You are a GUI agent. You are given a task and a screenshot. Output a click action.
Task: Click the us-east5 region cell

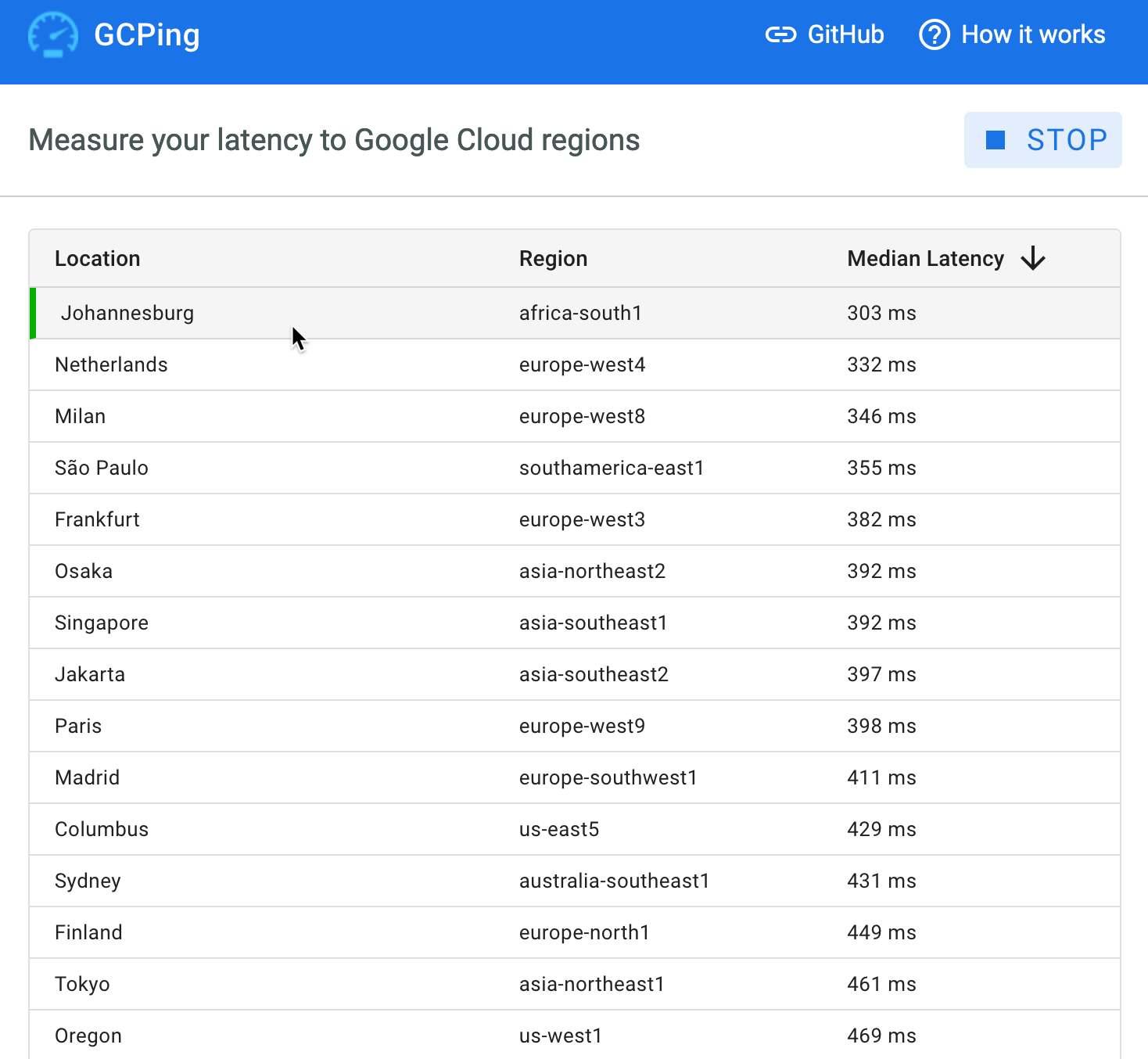pyautogui.click(x=559, y=829)
